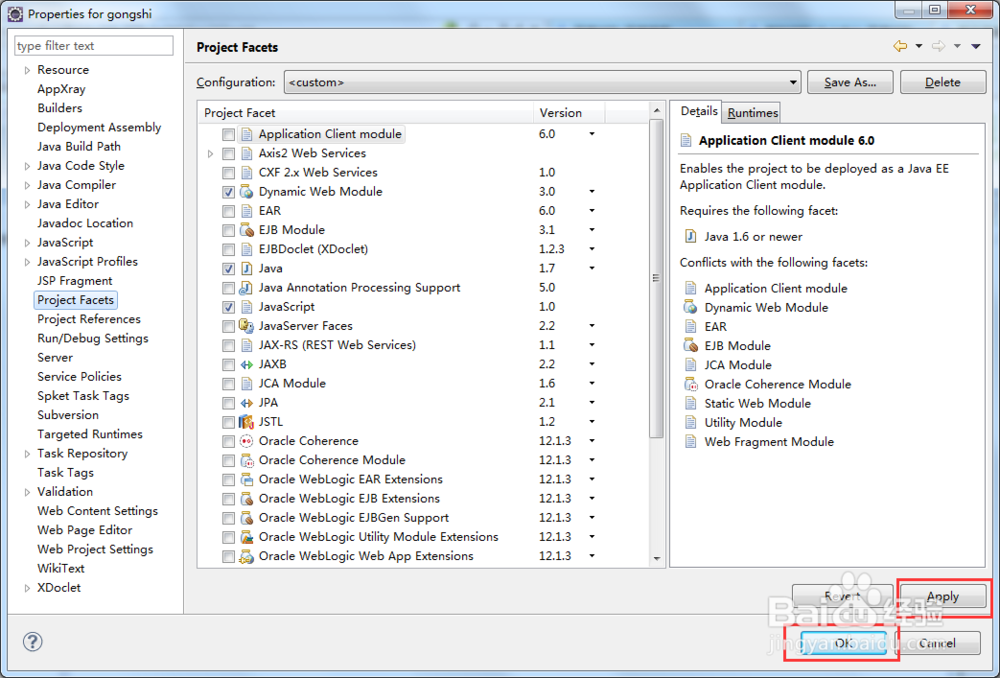Screen dimensions: 1000x678
Task: Check the JavaServer Faces checkbox
Action: tap(228, 327)
